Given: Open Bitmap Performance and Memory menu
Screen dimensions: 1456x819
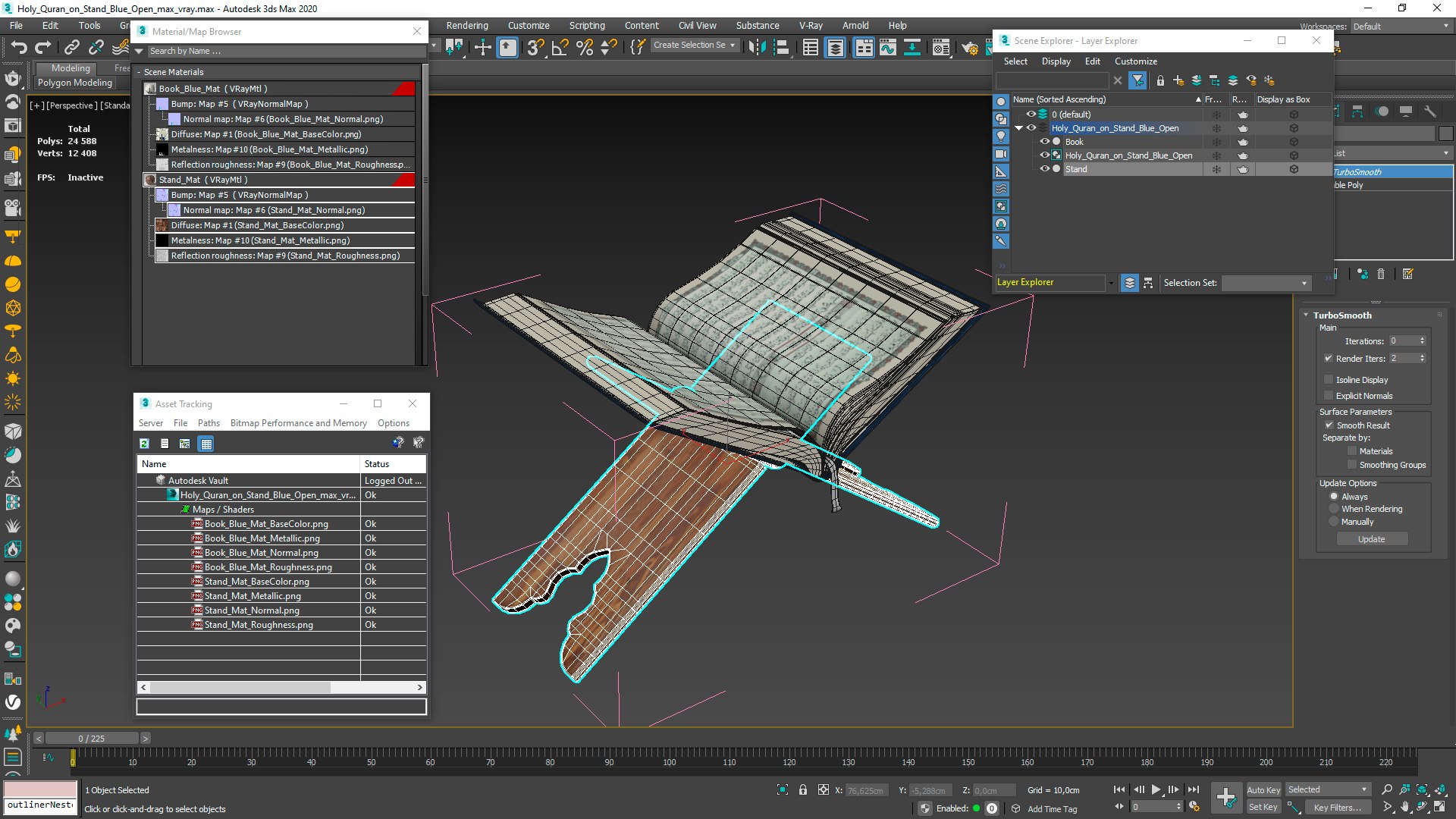Looking at the screenshot, I should 299,423.
